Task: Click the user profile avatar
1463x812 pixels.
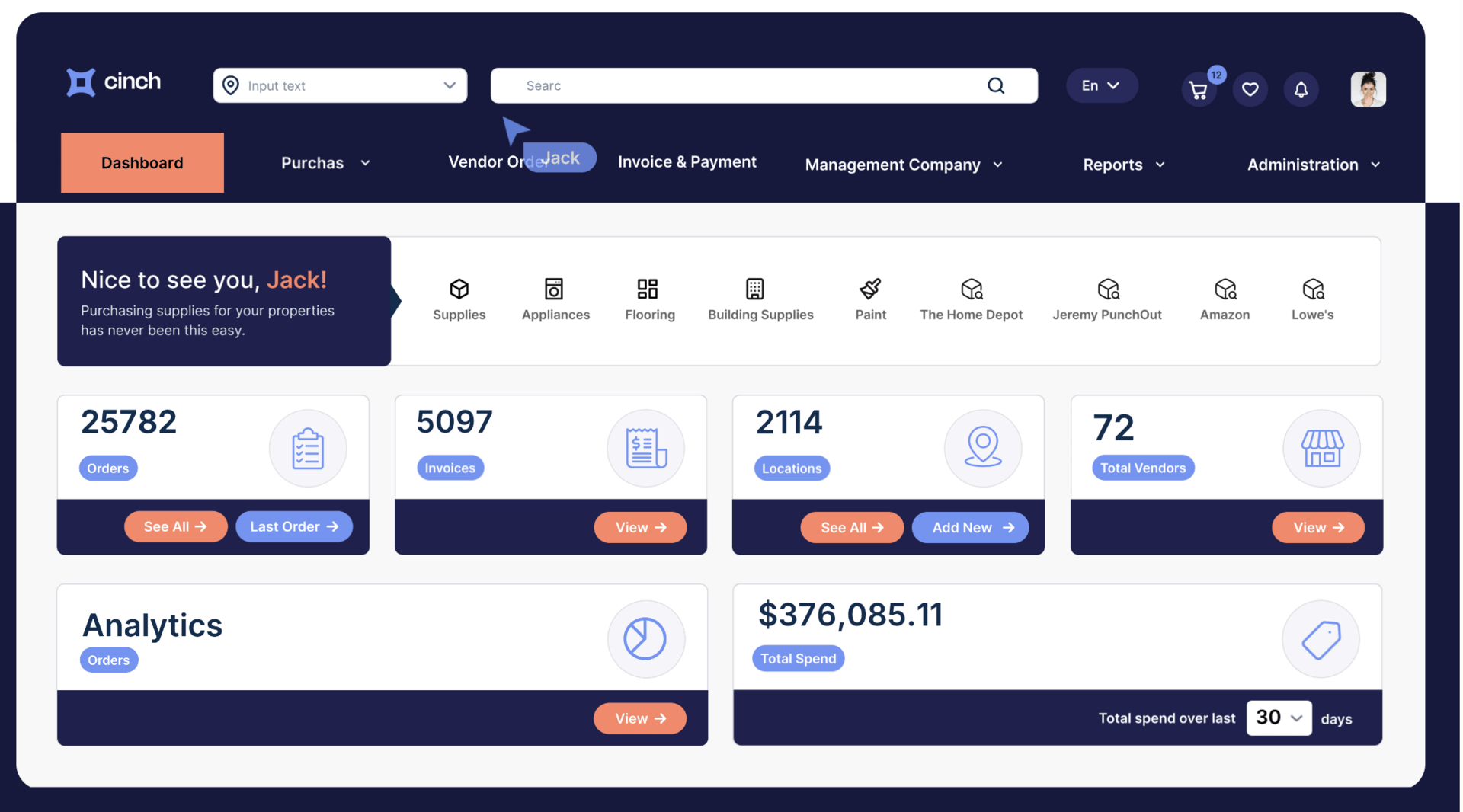Action: (x=1368, y=89)
